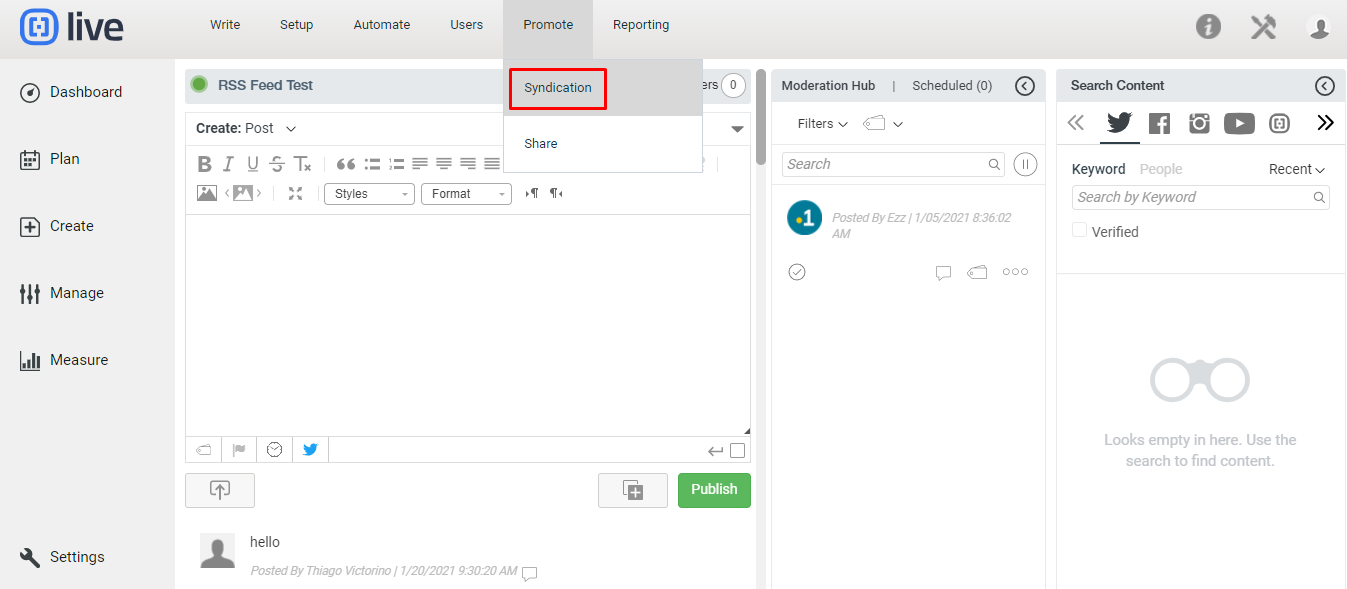Center align the text
The height and width of the screenshot is (589, 1347).
coord(444,164)
